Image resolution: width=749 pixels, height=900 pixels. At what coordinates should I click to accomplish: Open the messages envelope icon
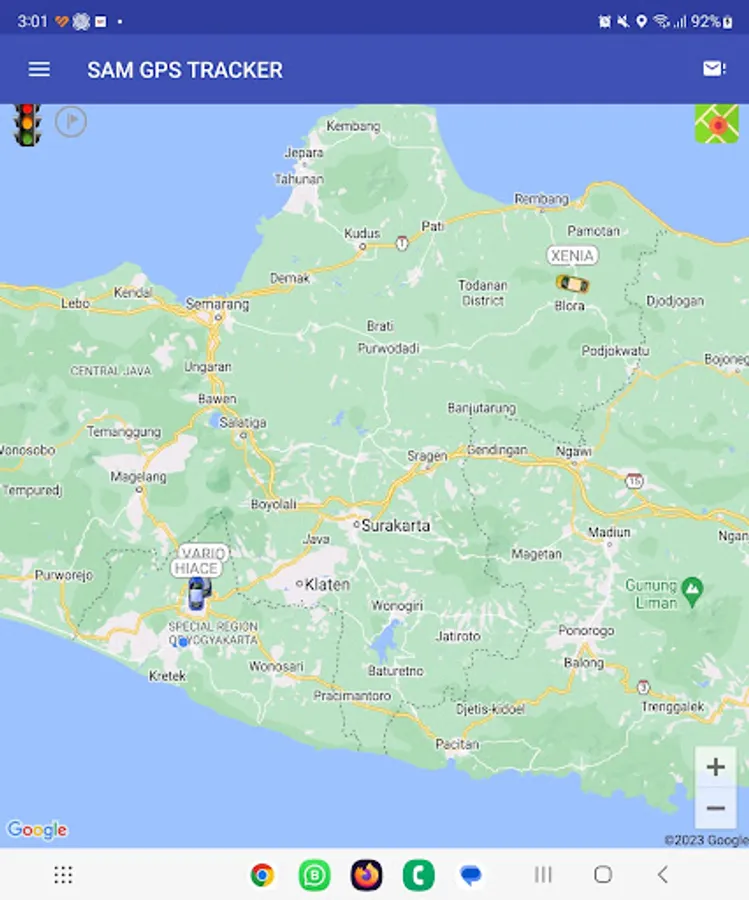(714, 69)
